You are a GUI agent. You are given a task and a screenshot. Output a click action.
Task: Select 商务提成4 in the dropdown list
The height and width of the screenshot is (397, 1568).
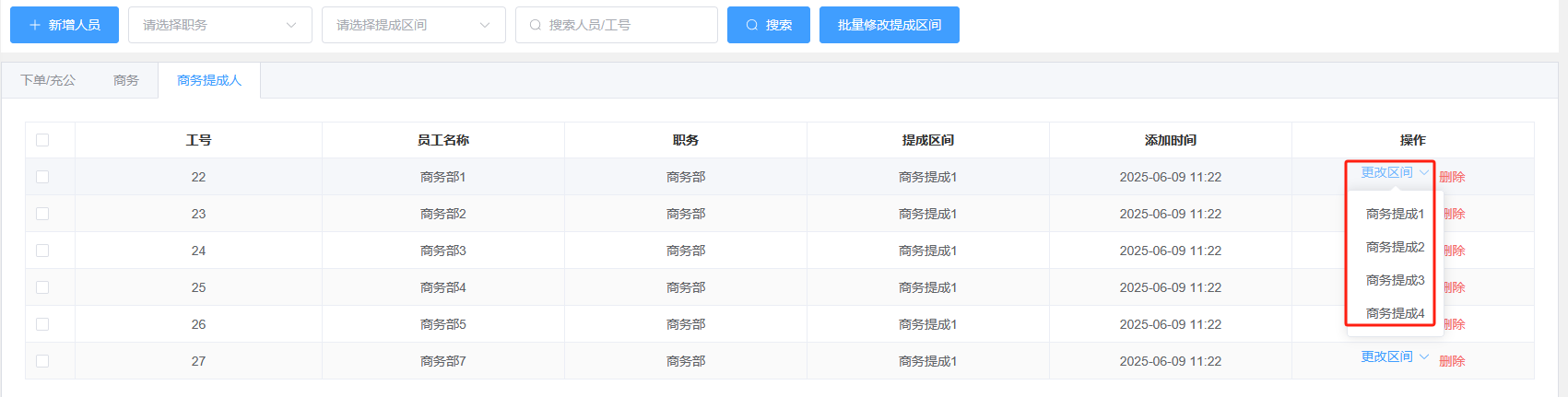(1395, 313)
